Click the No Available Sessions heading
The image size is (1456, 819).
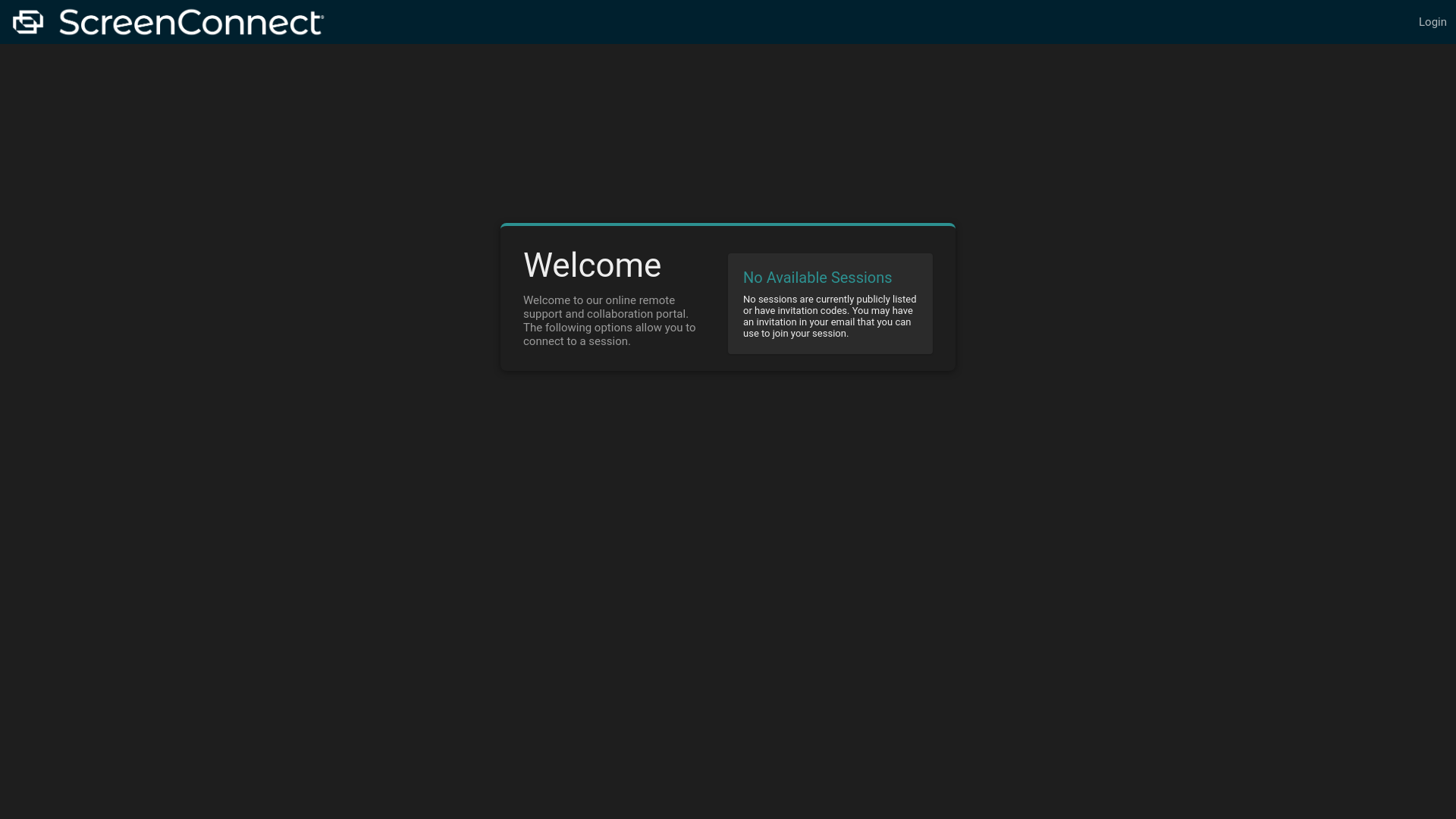pyautogui.click(x=817, y=278)
